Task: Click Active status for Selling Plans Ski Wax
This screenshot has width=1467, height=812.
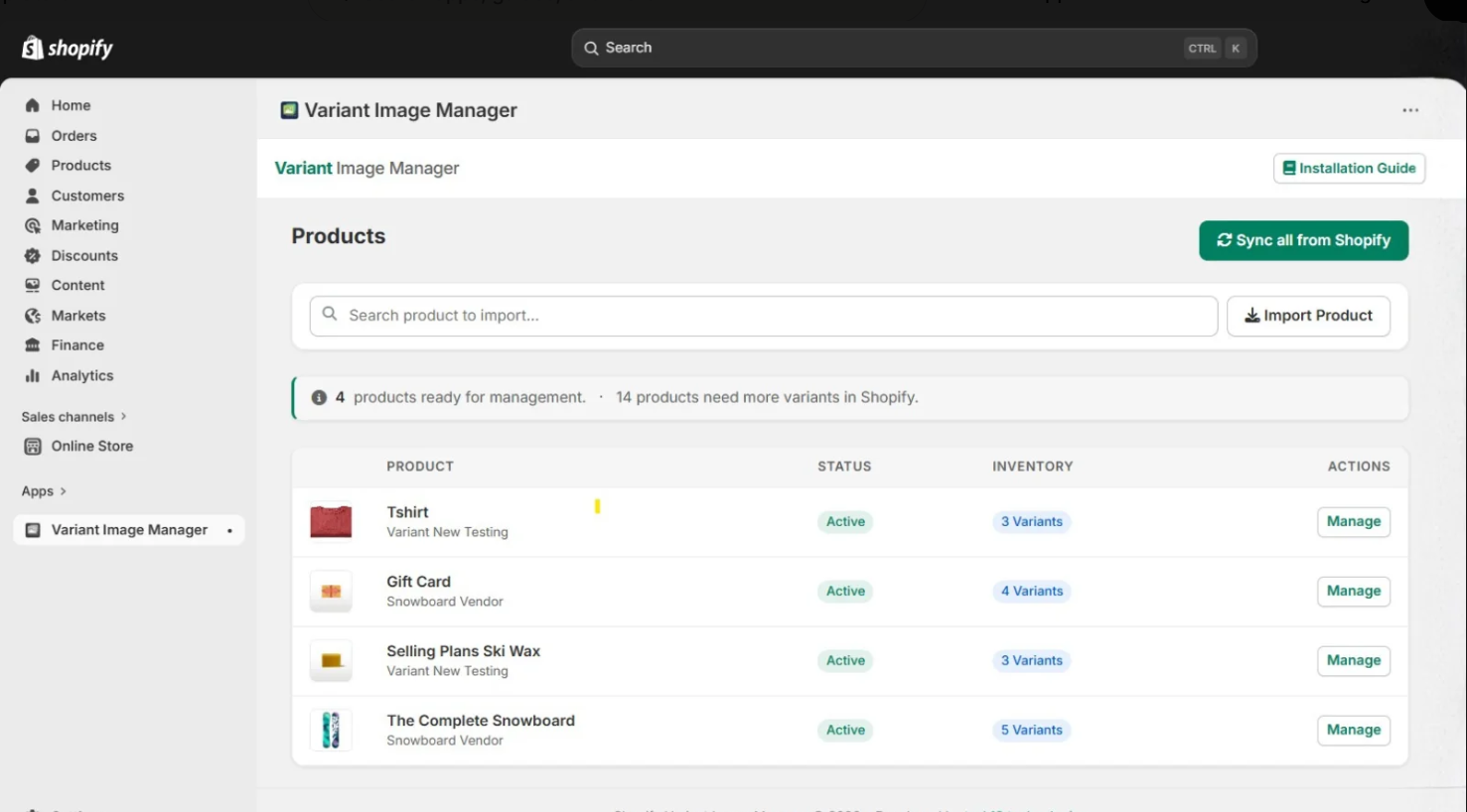Action: (845, 660)
